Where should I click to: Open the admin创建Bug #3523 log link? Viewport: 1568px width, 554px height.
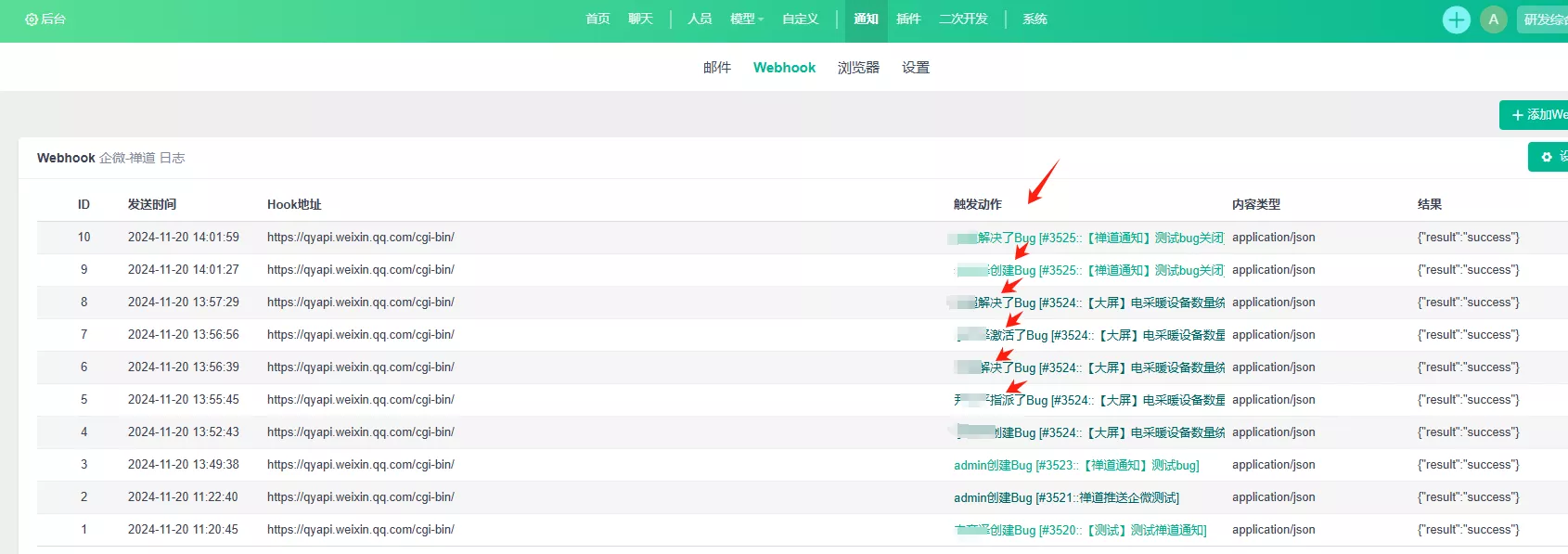[1076, 465]
